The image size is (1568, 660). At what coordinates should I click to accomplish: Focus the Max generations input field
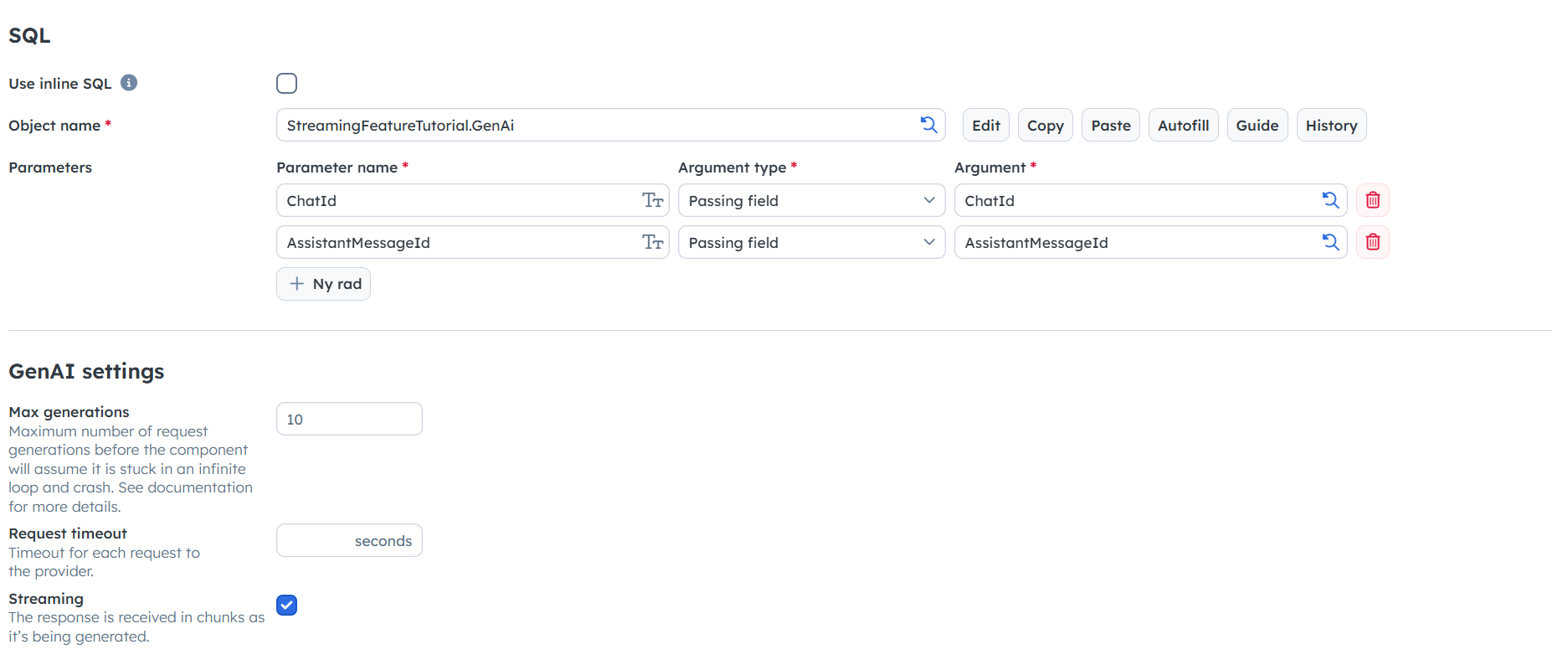pyautogui.click(x=349, y=419)
